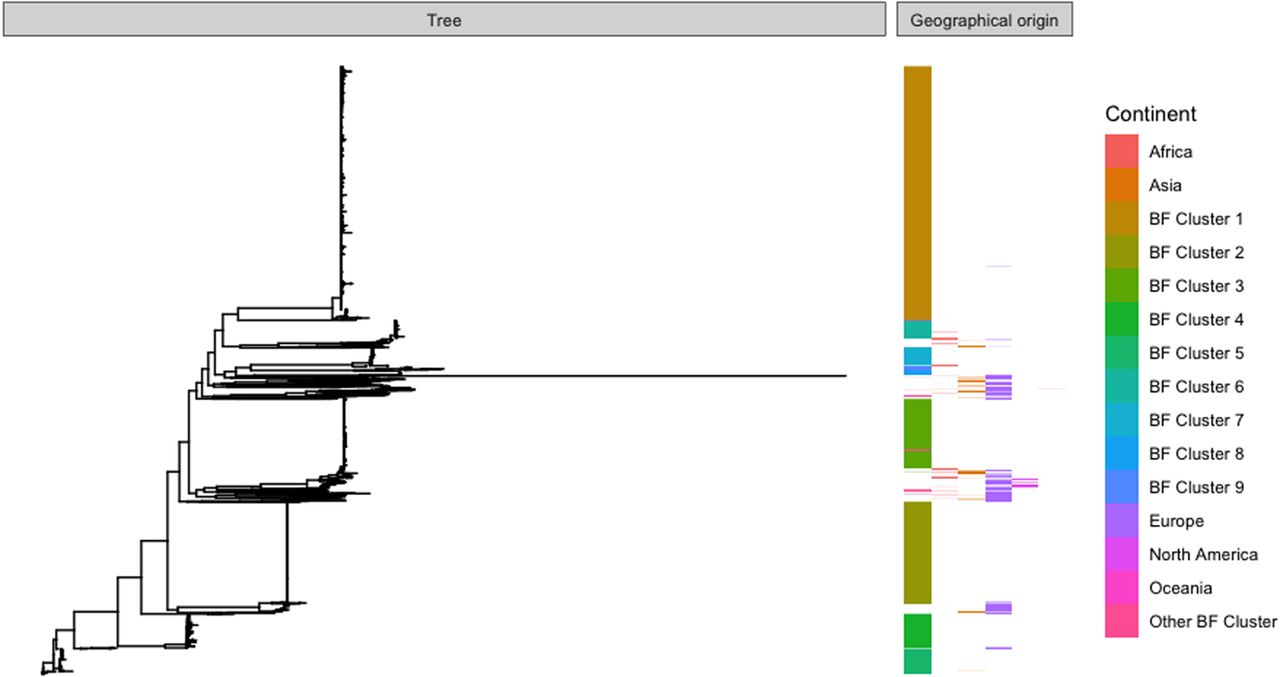Select the Tree panel header
The height and width of the screenshot is (677, 1280).
(444, 19)
